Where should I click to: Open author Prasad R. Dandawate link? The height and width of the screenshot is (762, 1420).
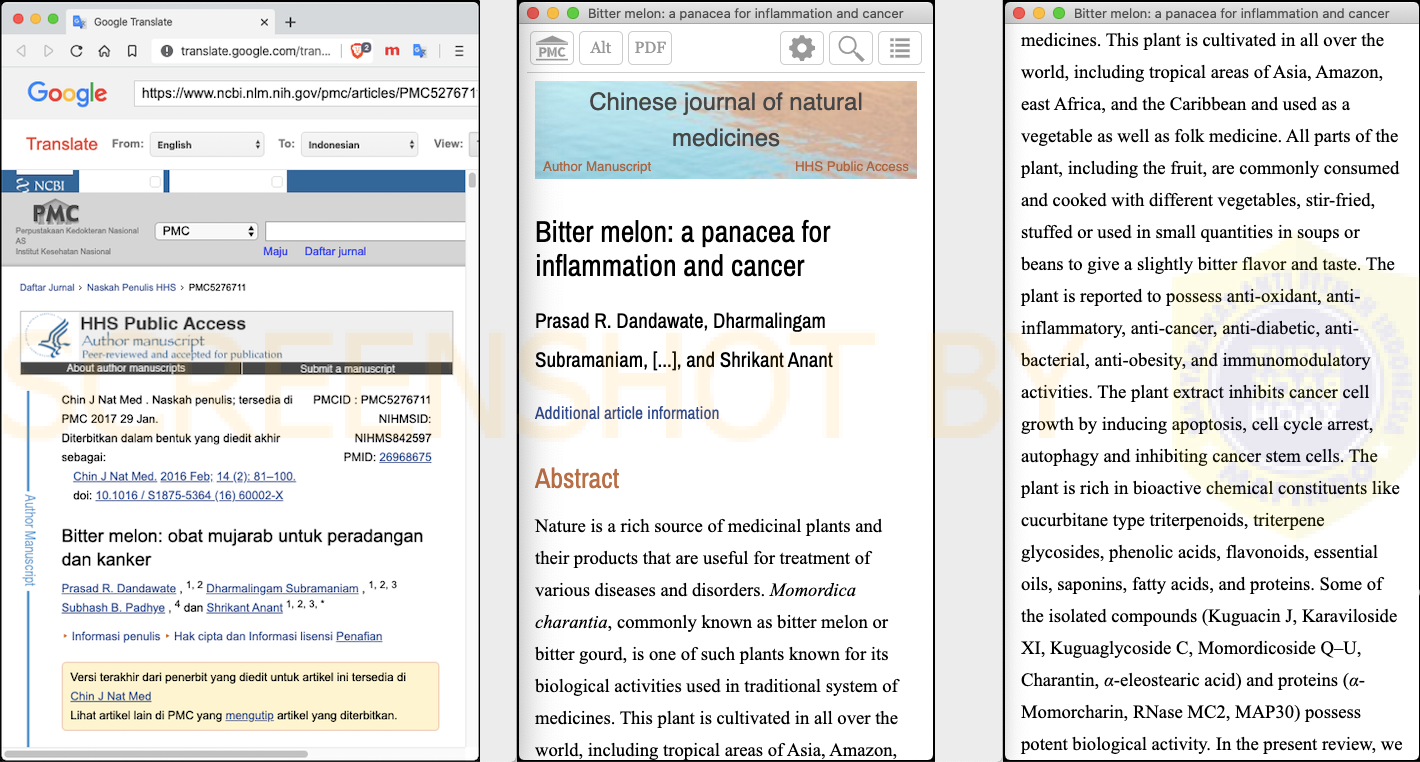pyautogui.click(x=119, y=589)
